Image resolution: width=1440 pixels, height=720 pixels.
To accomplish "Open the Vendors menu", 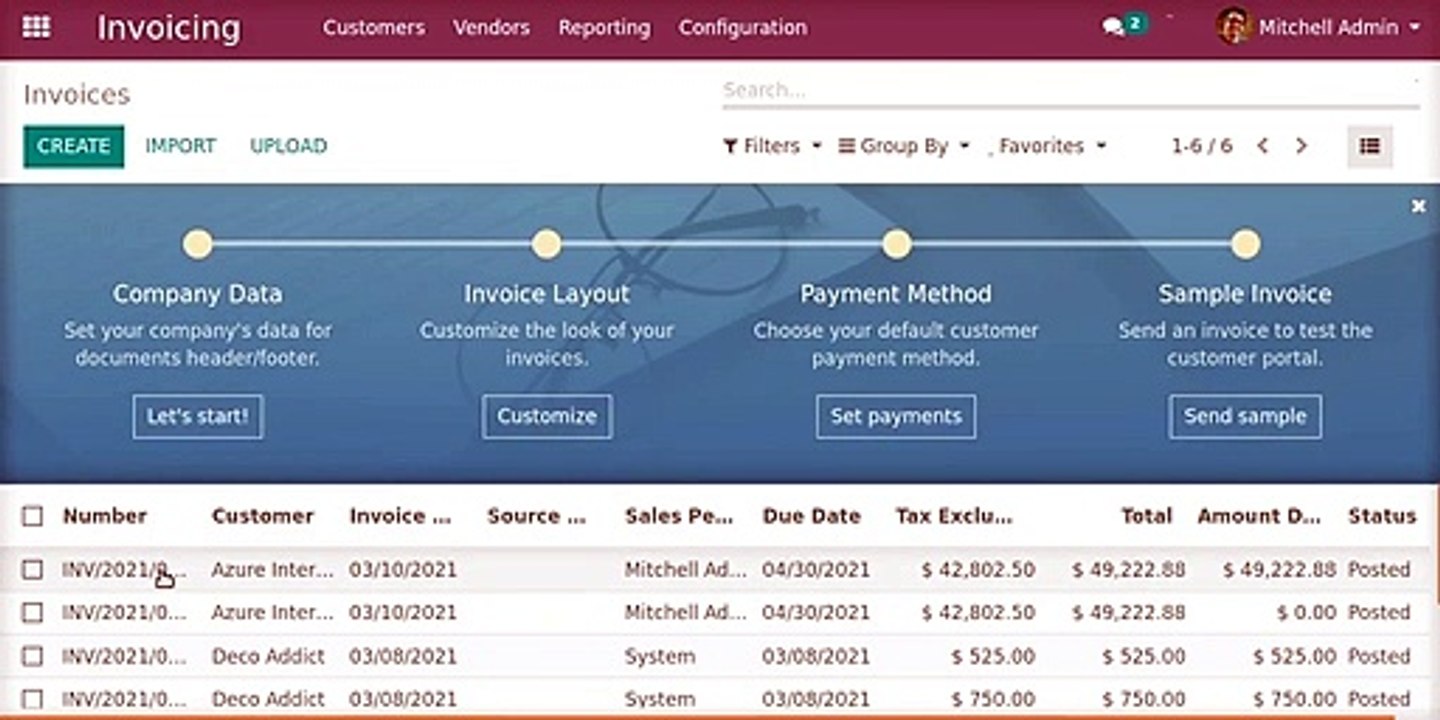I will point(490,27).
